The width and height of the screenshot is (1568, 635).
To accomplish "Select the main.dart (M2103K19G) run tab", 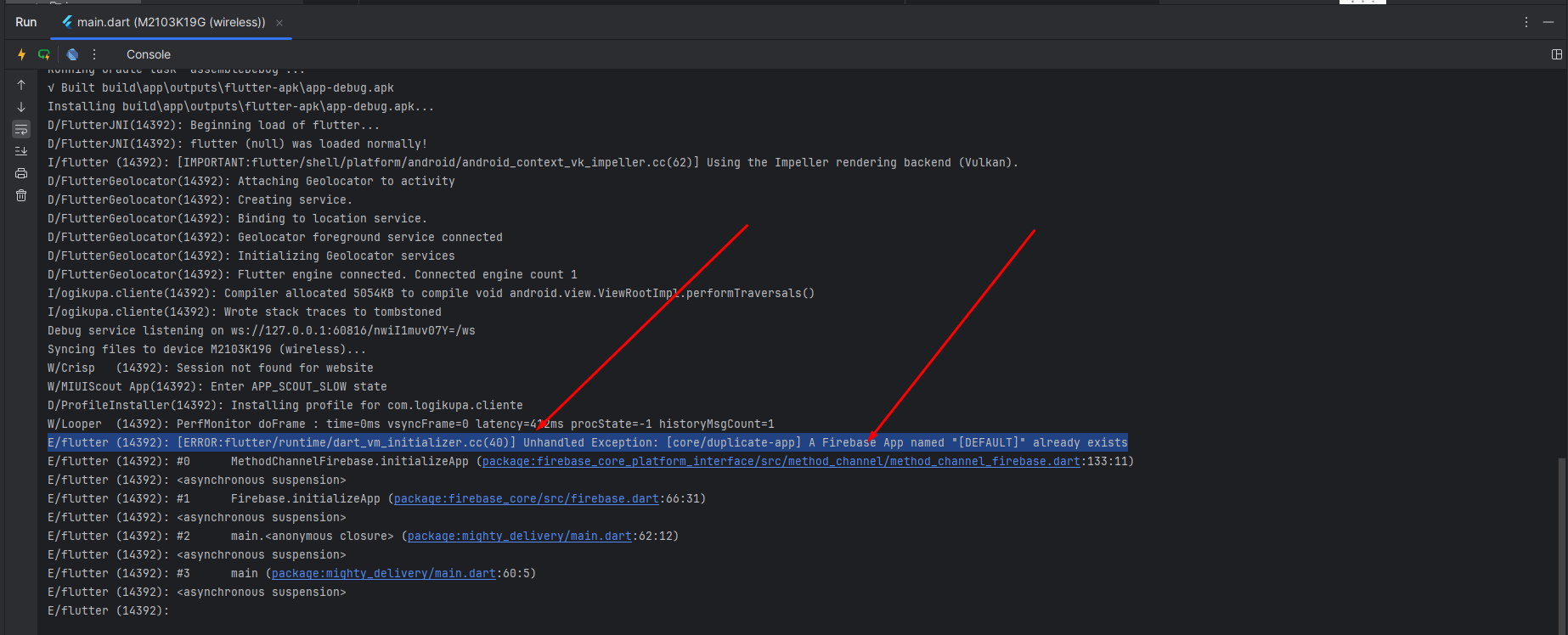I will (x=170, y=22).
